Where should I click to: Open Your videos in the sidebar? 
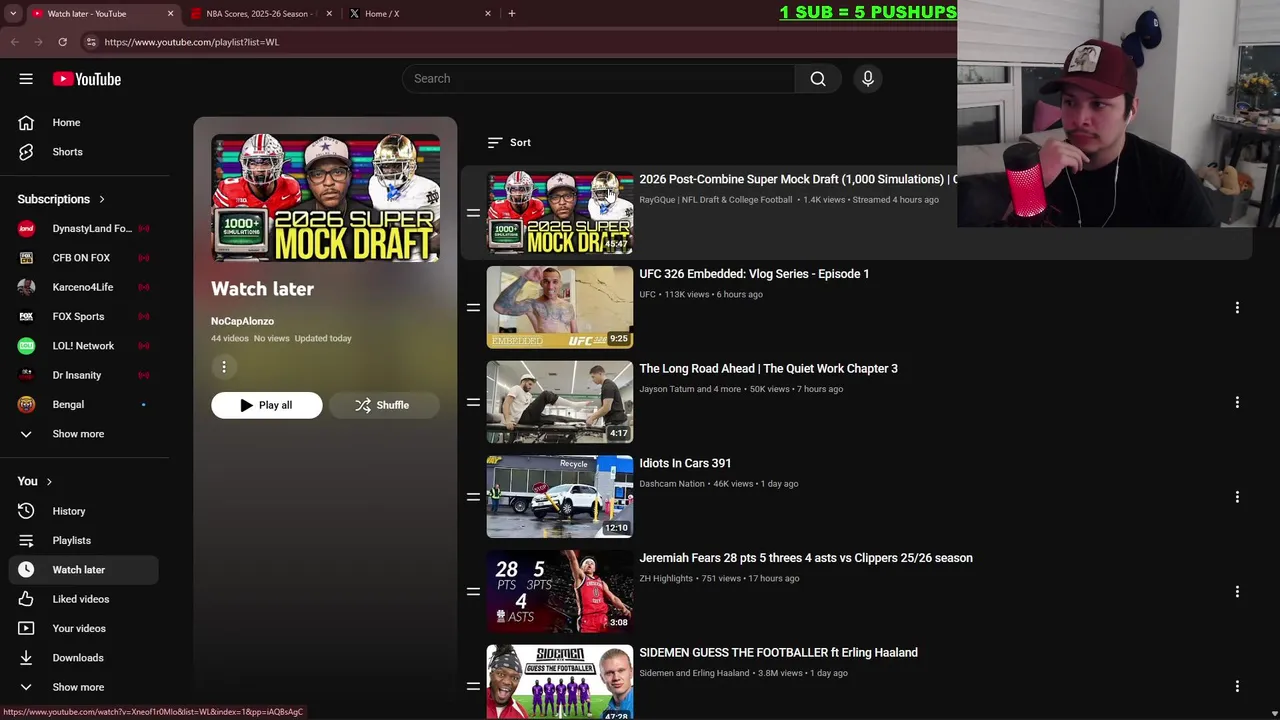84,628
